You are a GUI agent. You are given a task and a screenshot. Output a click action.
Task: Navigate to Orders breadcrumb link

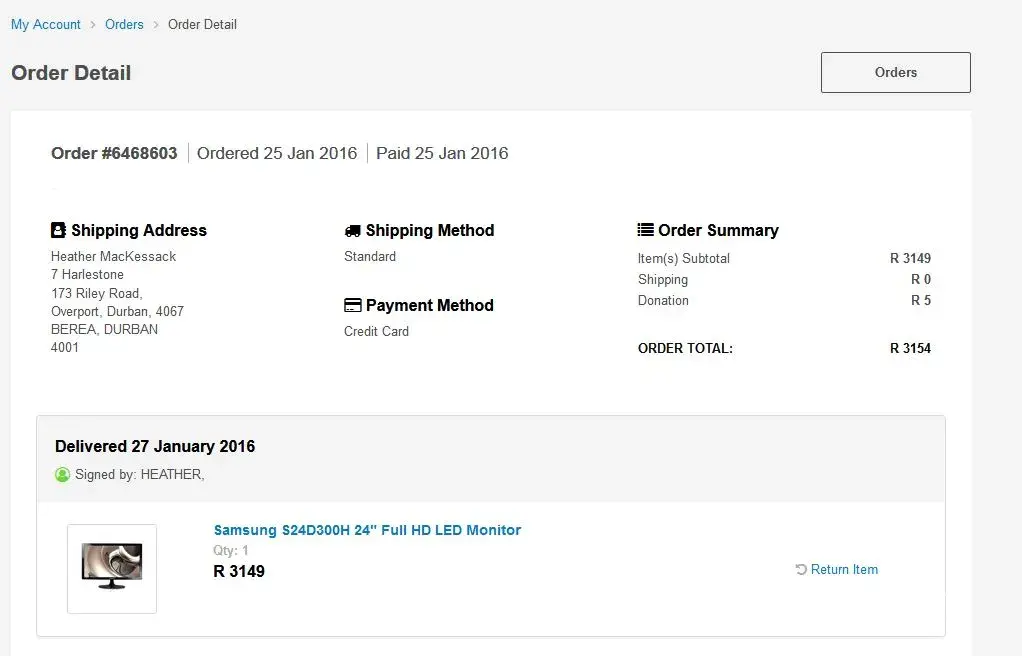[124, 24]
